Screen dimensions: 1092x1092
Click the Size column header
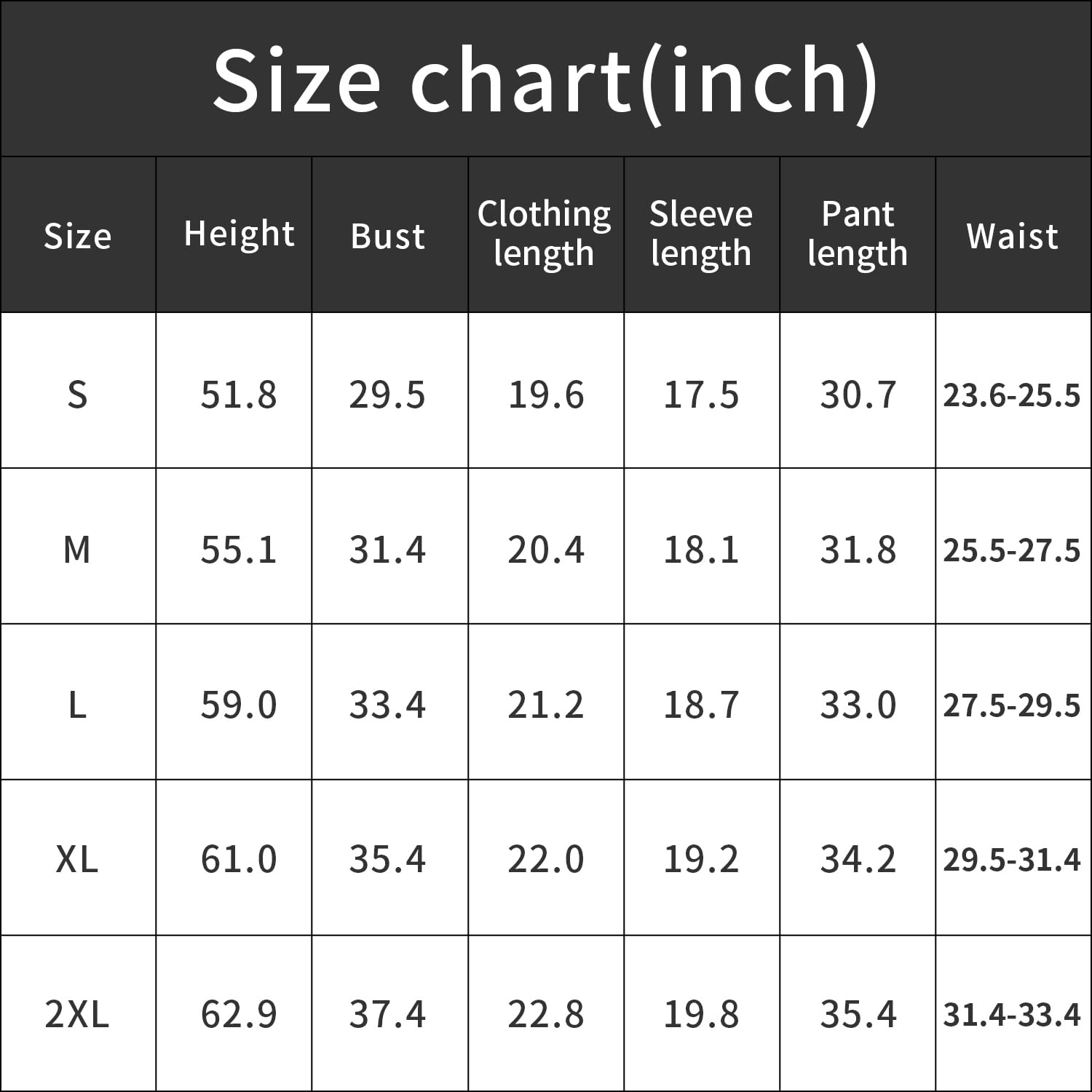pos(77,236)
